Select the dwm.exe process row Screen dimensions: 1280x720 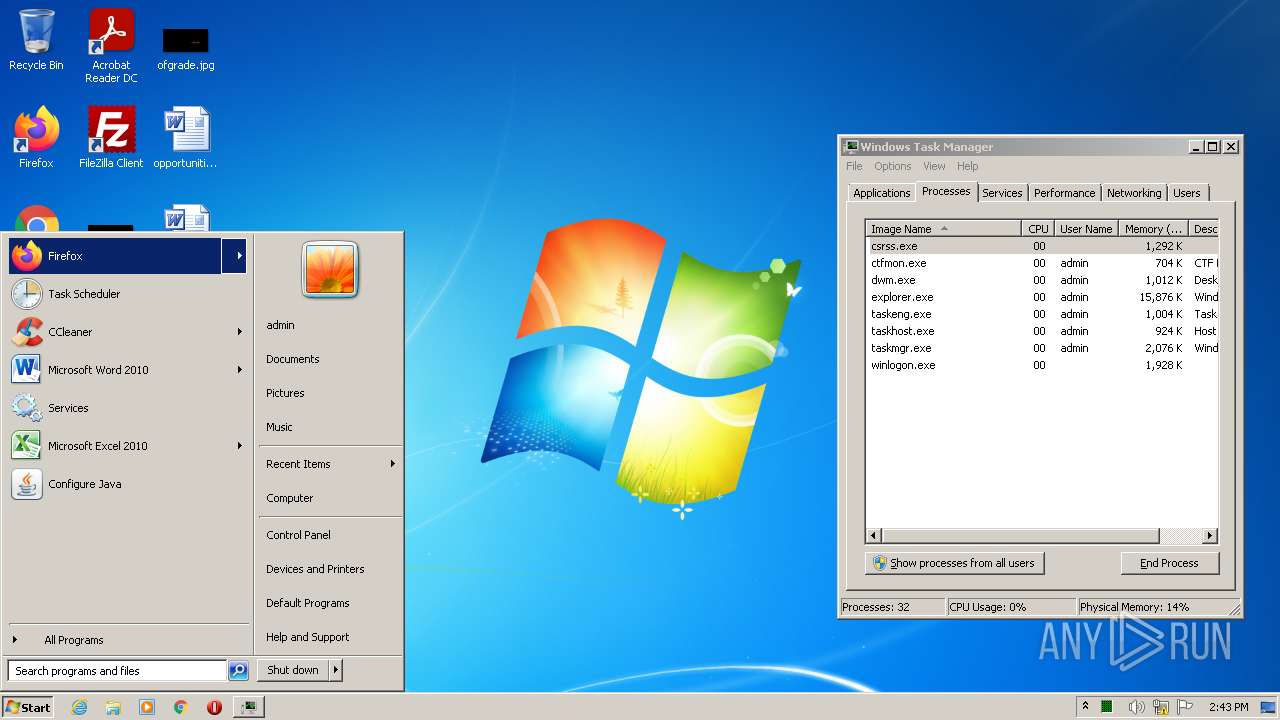pos(1042,280)
